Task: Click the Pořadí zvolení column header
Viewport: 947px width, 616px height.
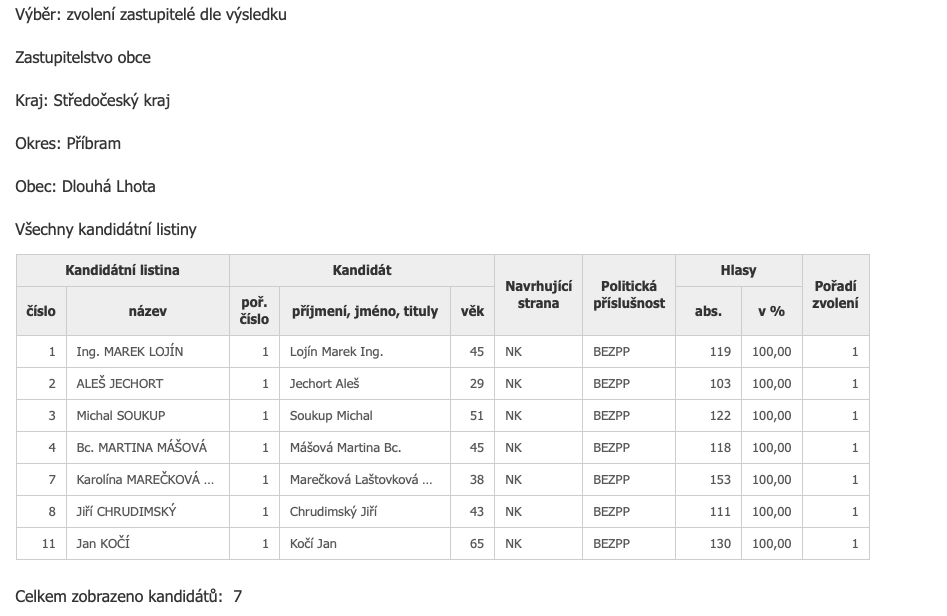Action: [x=835, y=295]
